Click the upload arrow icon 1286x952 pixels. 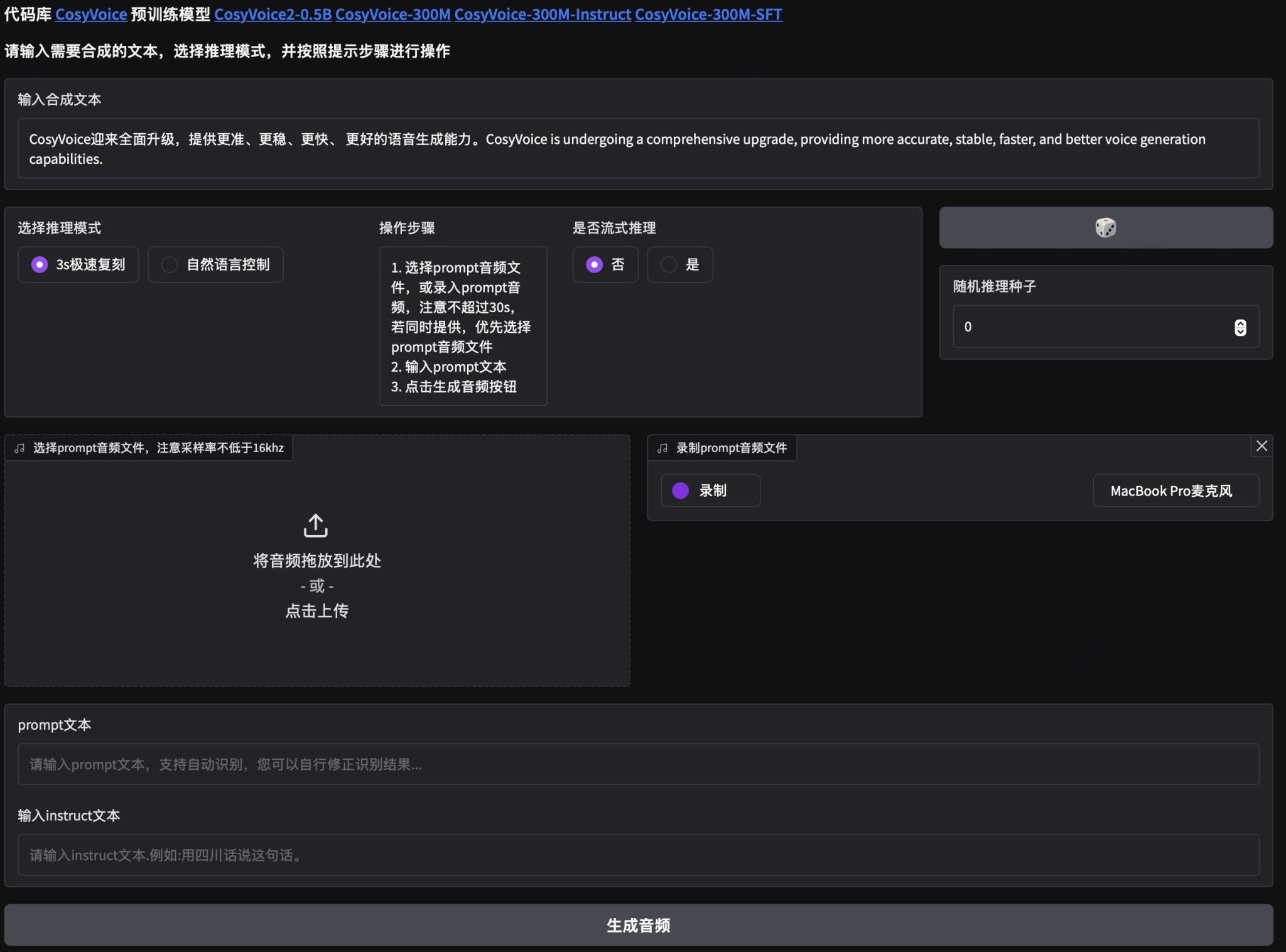(316, 526)
